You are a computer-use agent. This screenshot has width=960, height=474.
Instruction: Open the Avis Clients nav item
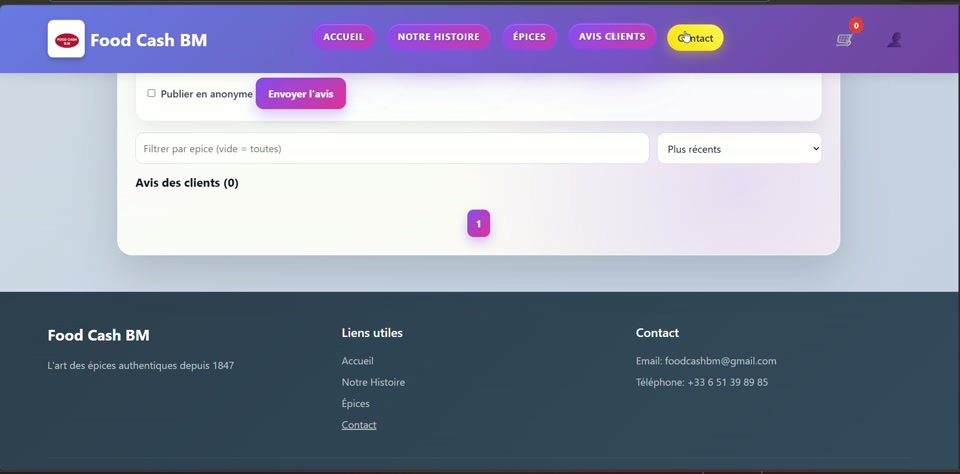612,37
